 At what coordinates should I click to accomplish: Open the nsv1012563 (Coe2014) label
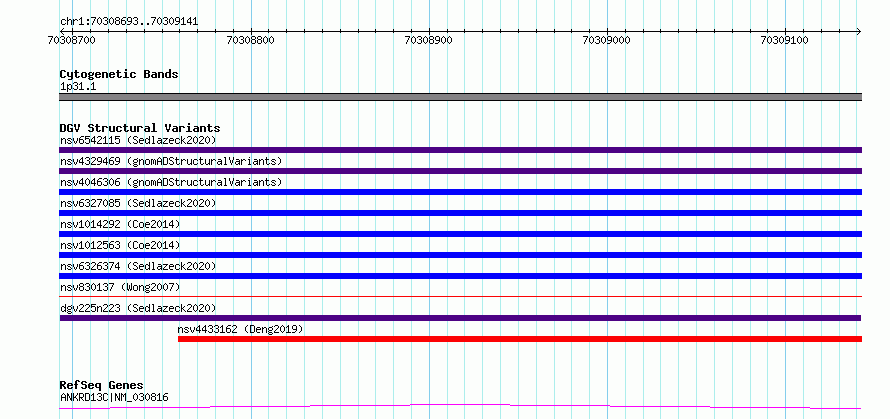tap(120, 245)
